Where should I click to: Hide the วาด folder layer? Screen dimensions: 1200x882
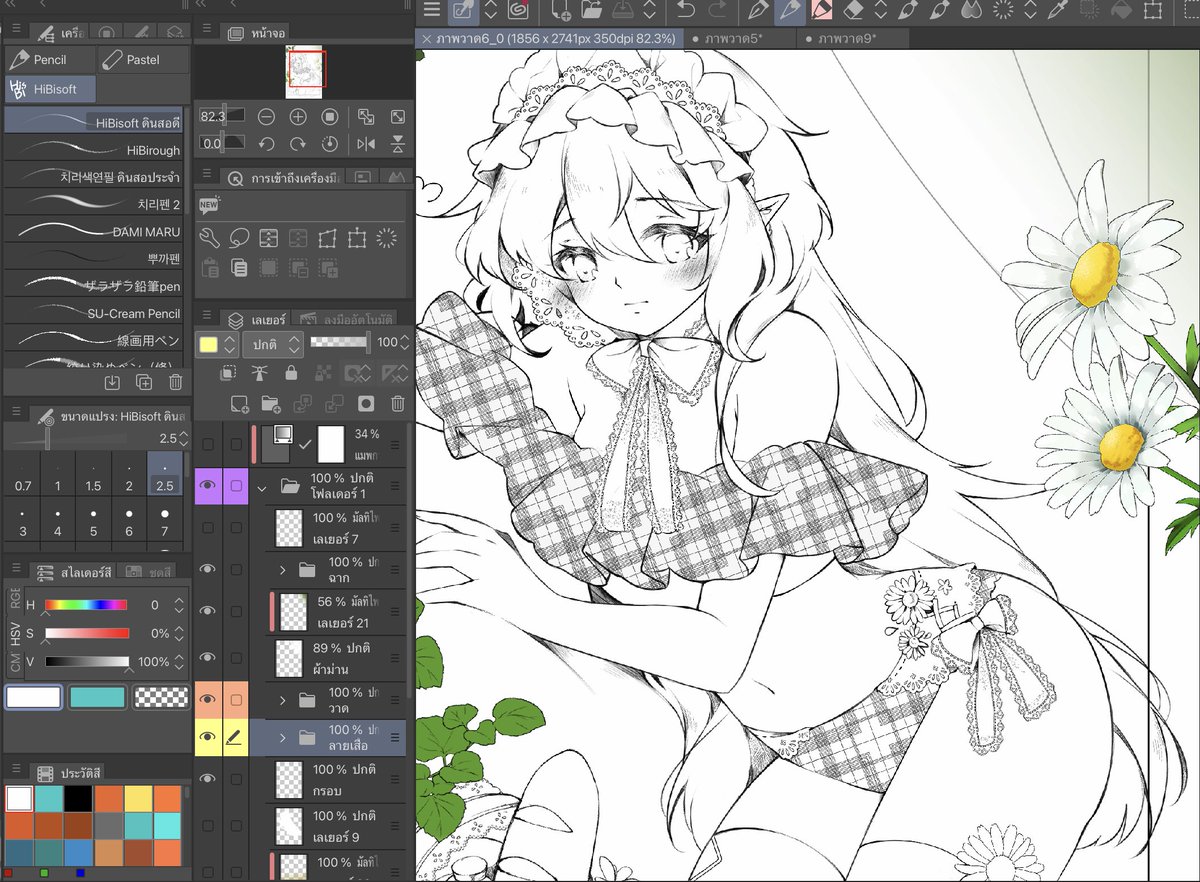click(x=207, y=700)
